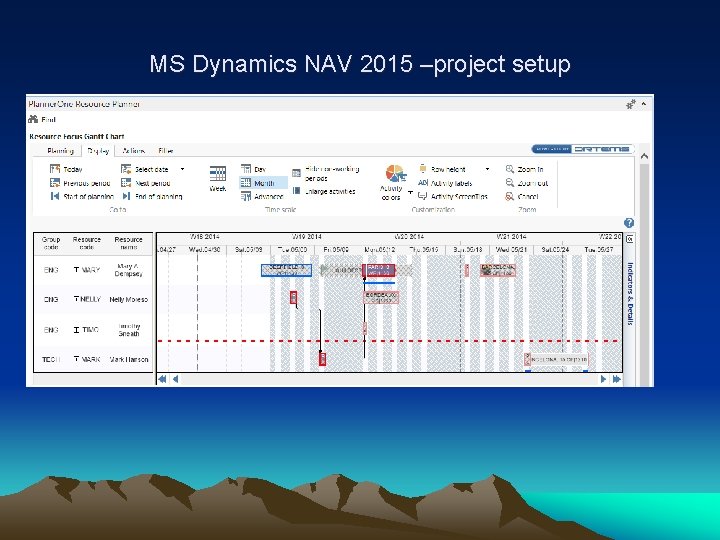Select the Week time scale icon
This screenshot has width=720, height=540.
click(218, 174)
